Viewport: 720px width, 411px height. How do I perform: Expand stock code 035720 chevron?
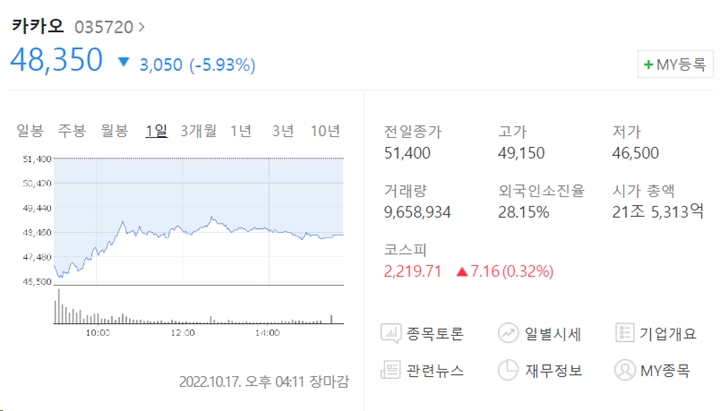[x=141, y=27]
